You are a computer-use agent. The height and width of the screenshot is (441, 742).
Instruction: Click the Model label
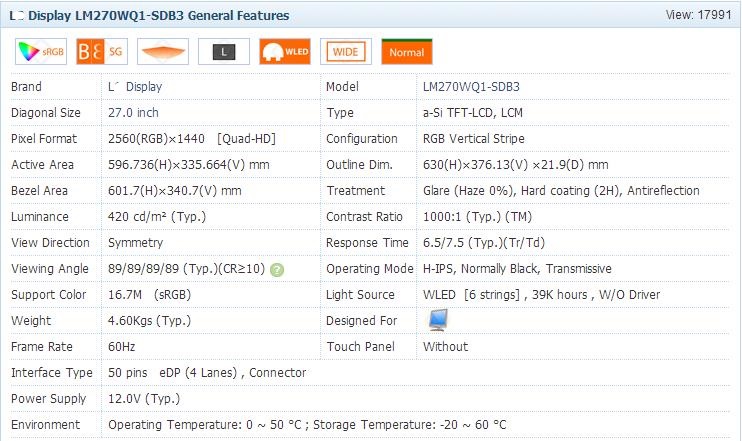pos(342,87)
